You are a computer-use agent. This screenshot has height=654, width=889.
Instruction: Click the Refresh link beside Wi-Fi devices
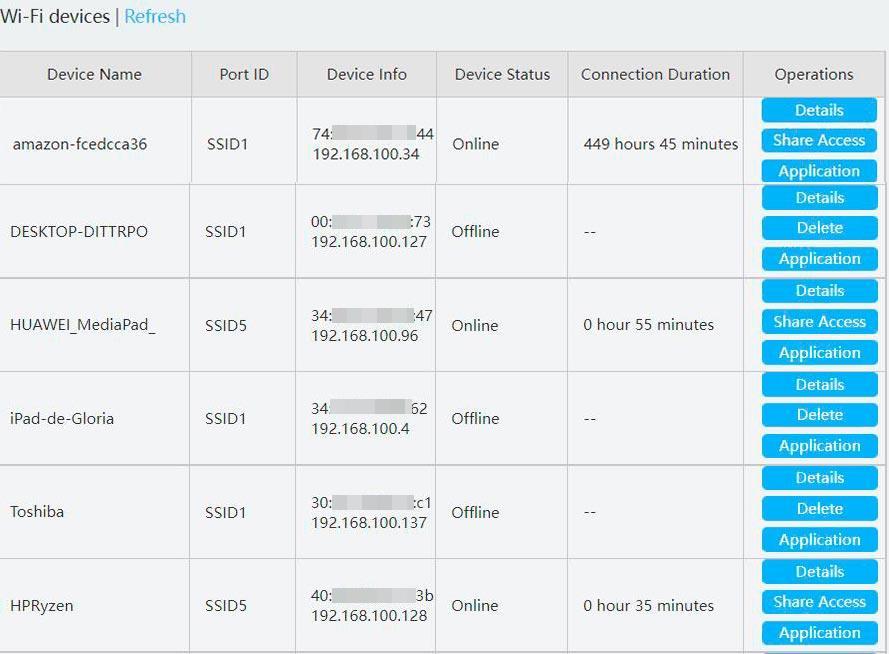point(155,16)
